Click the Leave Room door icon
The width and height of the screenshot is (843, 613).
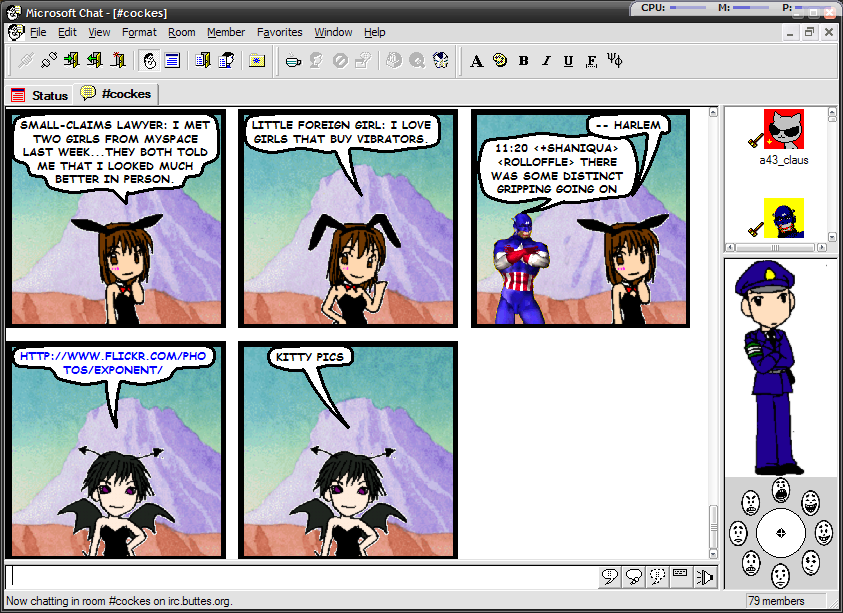coord(95,61)
